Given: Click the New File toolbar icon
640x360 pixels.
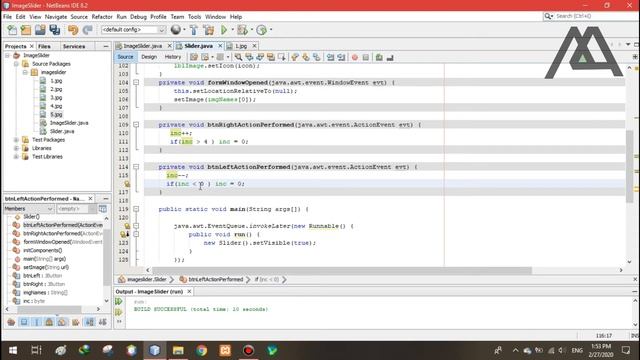Looking at the screenshot, I should [12, 30].
